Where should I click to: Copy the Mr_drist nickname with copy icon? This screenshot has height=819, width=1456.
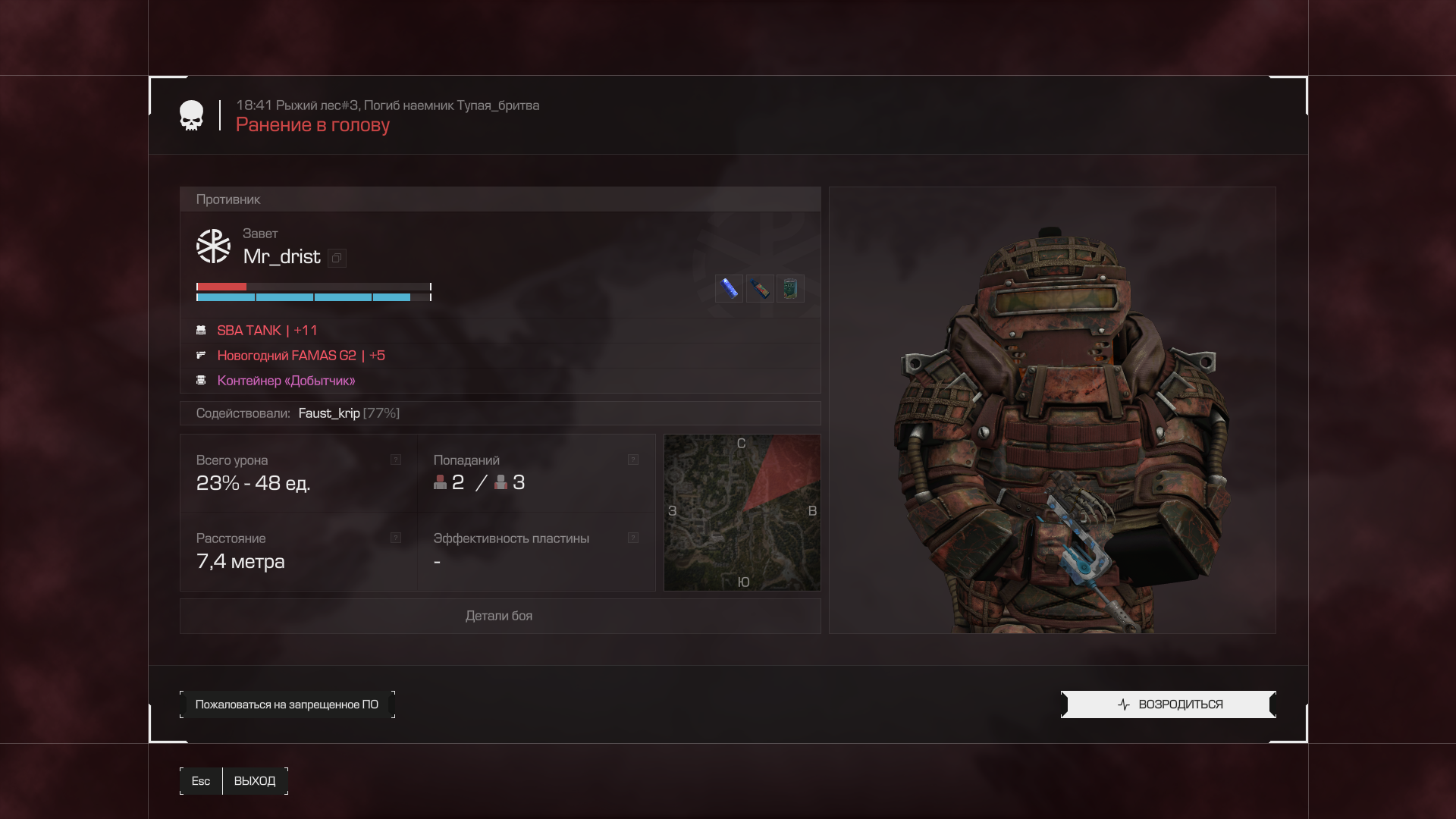point(337,258)
